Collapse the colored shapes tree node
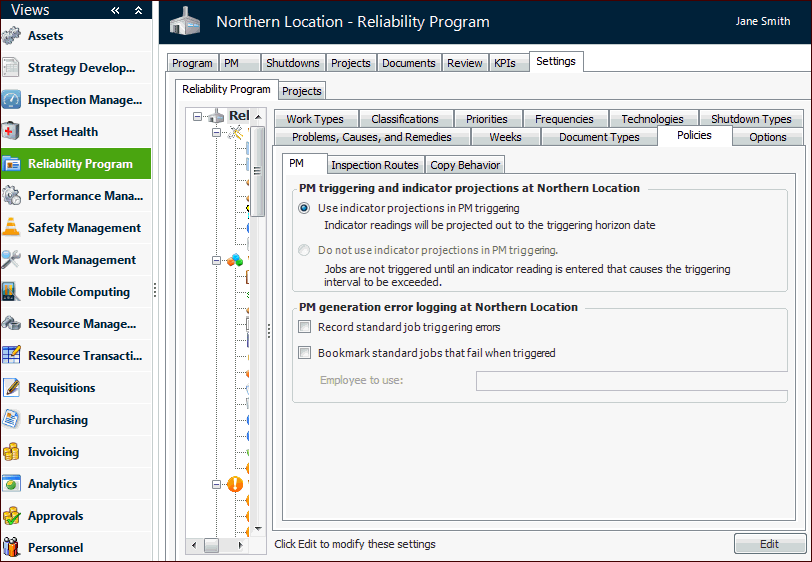 (216, 260)
